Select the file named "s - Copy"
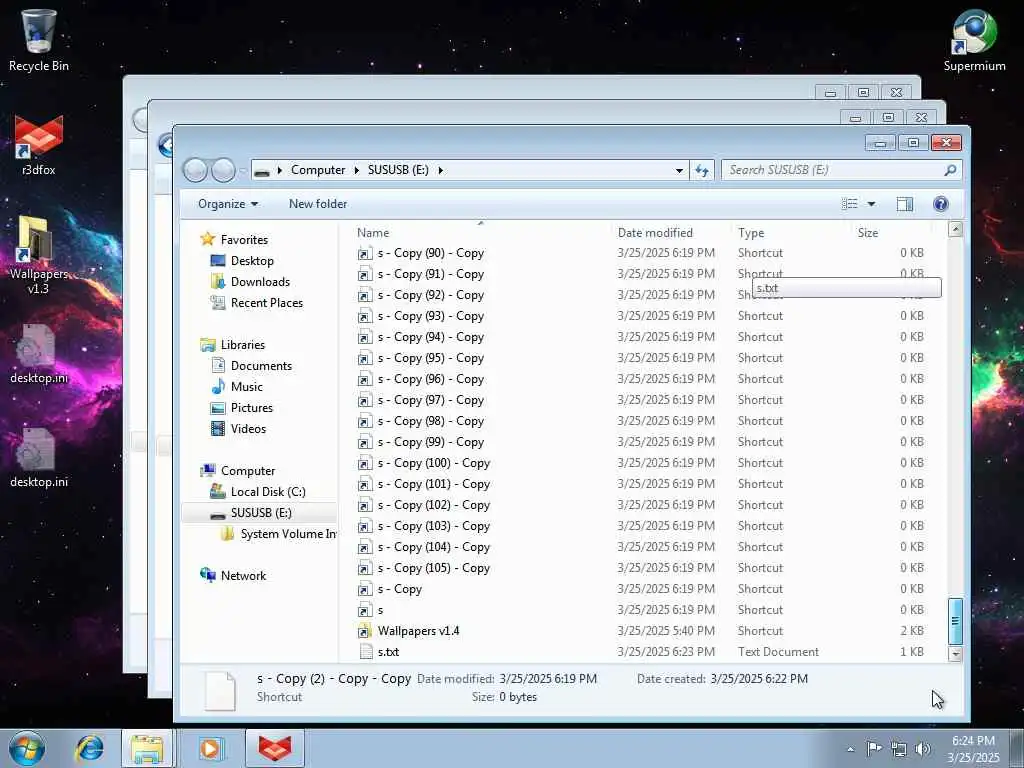 (x=400, y=589)
